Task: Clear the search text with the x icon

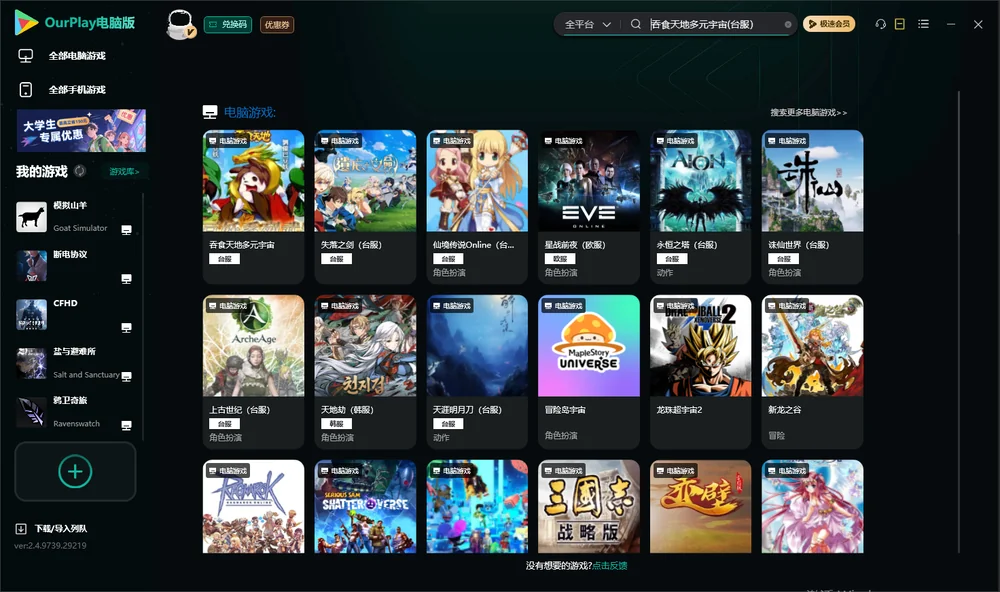Action: (x=788, y=24)
